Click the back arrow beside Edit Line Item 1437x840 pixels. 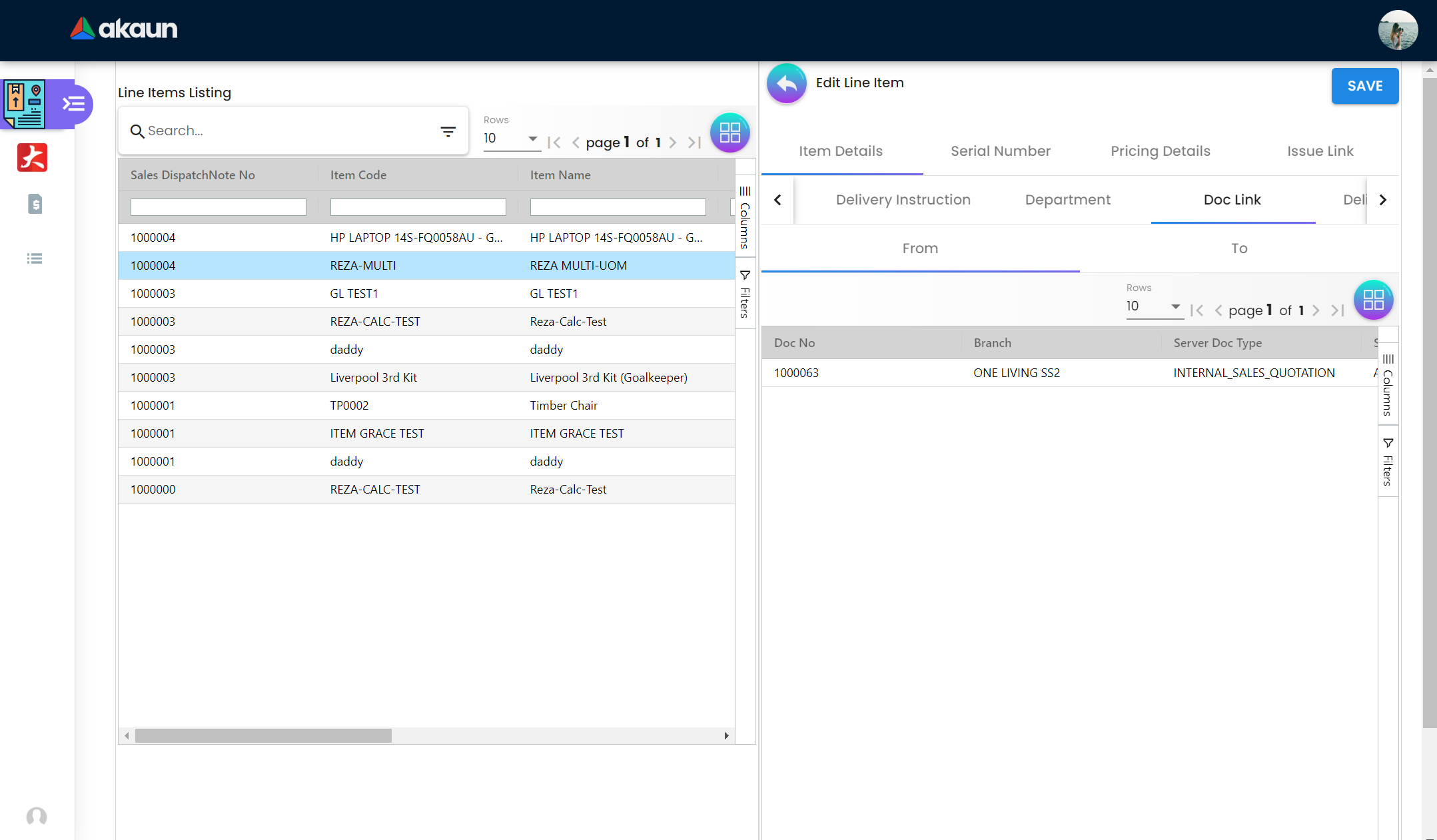(x=786, y=84)
